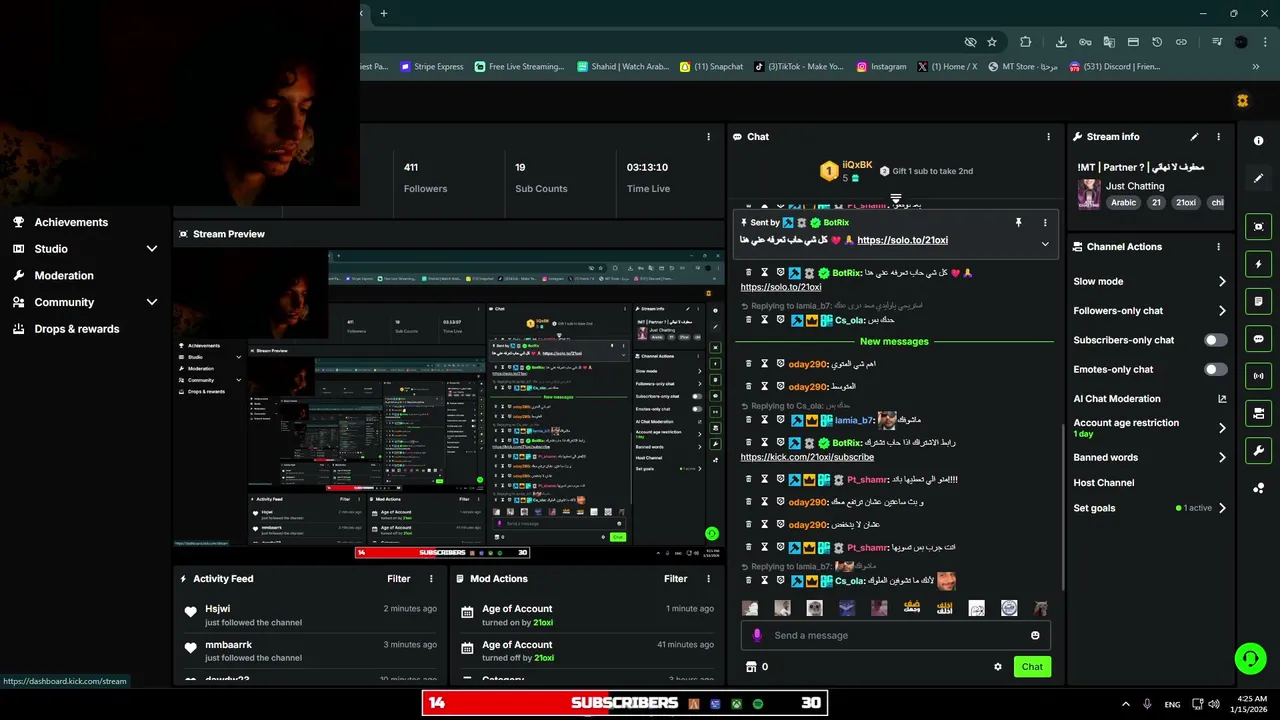Open the green headset support button
Screen dimensions: 1280x720
point(1250,658)
